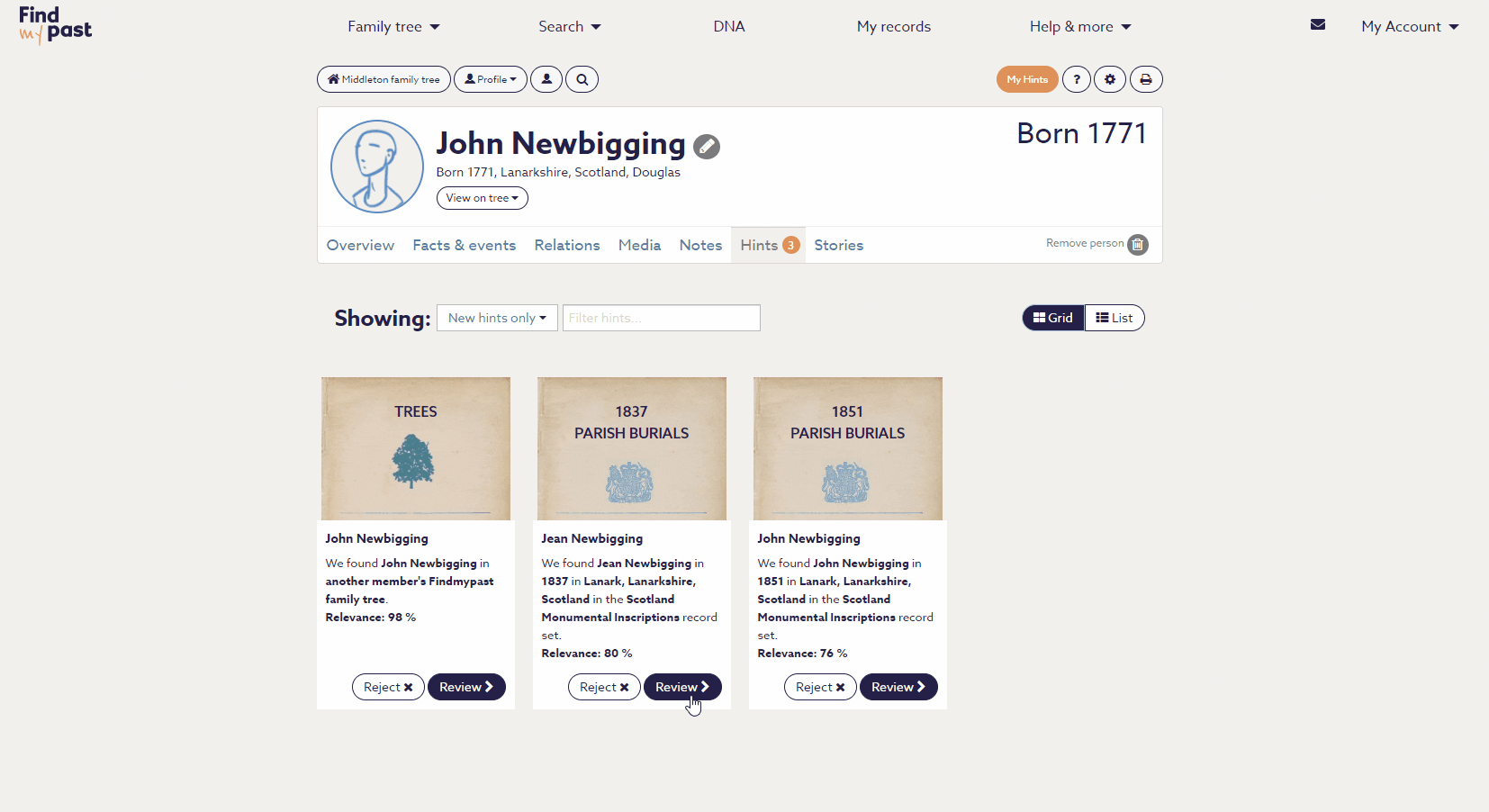Go to My records

[894, 26]
